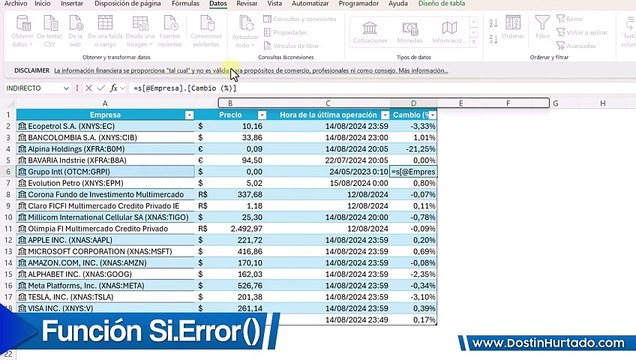Screen dimensions: 636x360
Task: Open the Cambio (%) column filter dropdown
Action: pyautogui.click(x=432, y=115)
